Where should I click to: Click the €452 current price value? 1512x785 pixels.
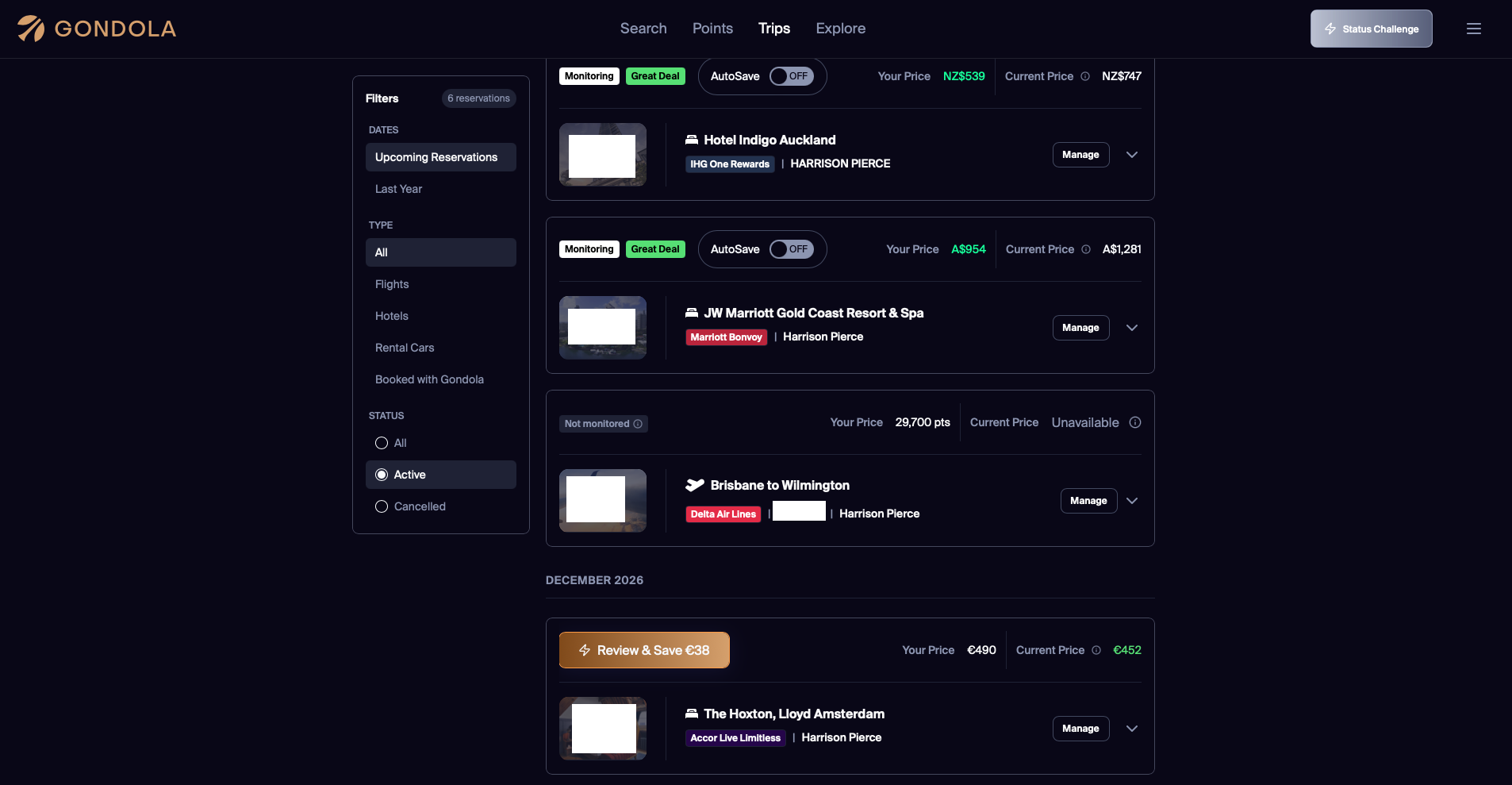click(x=1127, y=650)
